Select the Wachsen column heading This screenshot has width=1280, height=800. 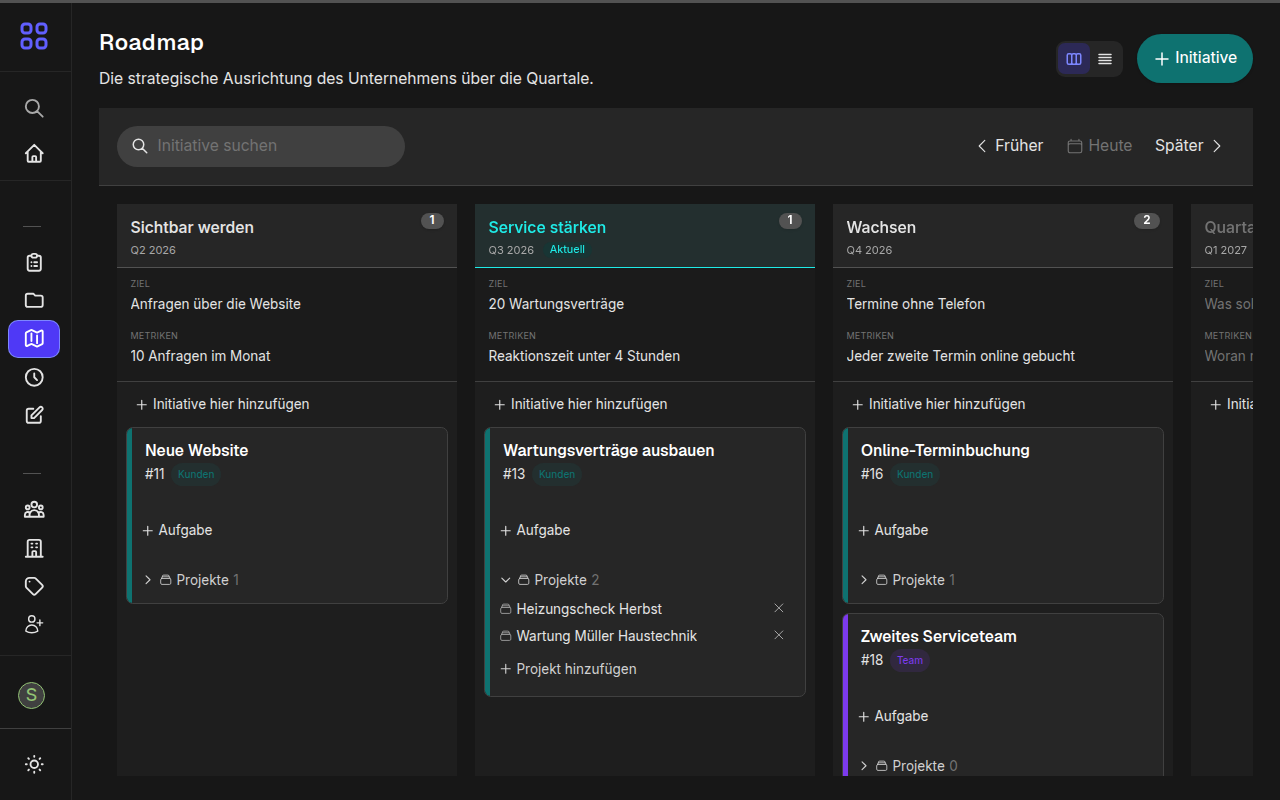(881, 227)
